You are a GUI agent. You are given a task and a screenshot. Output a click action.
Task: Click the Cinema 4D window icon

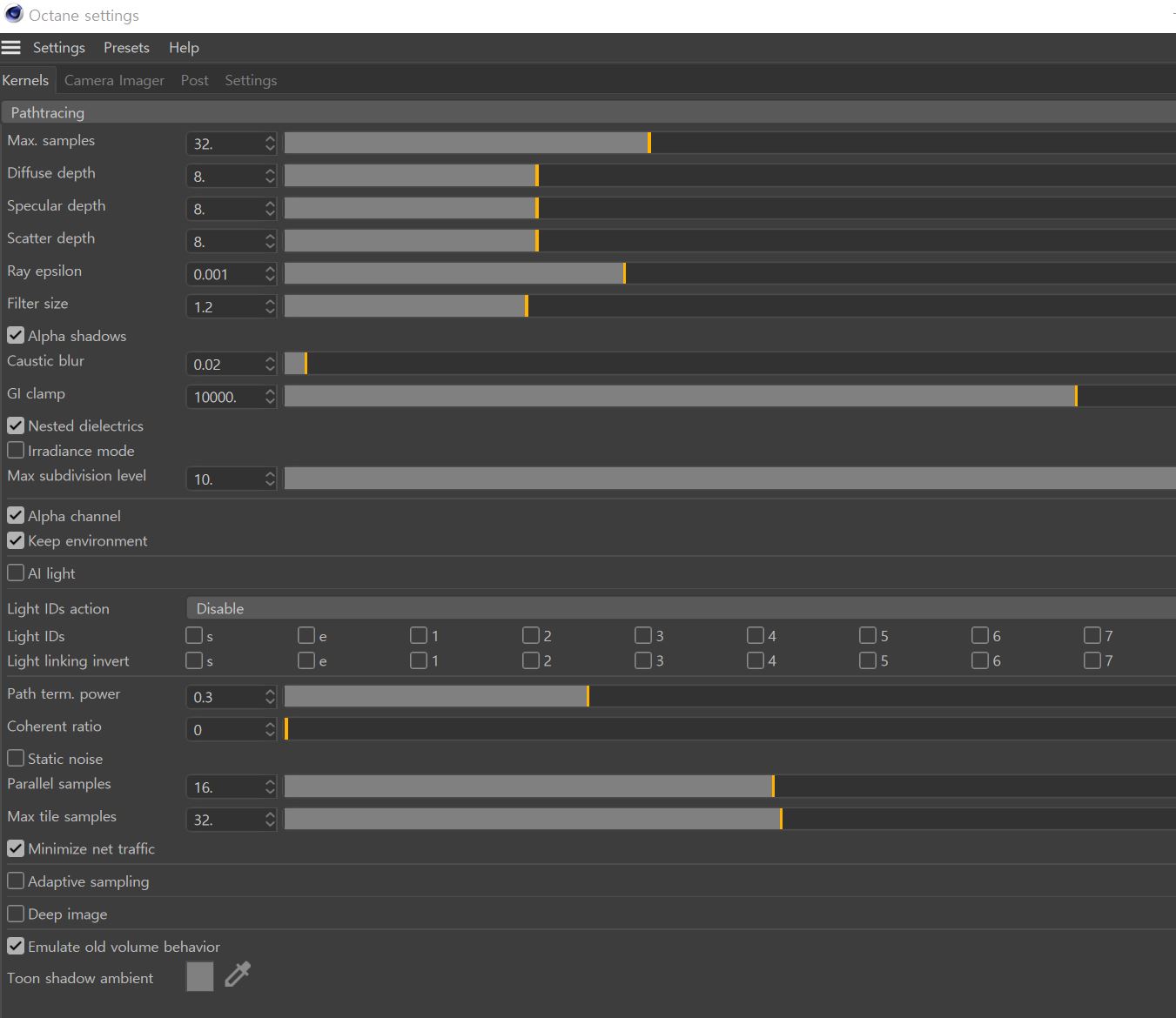13,14
